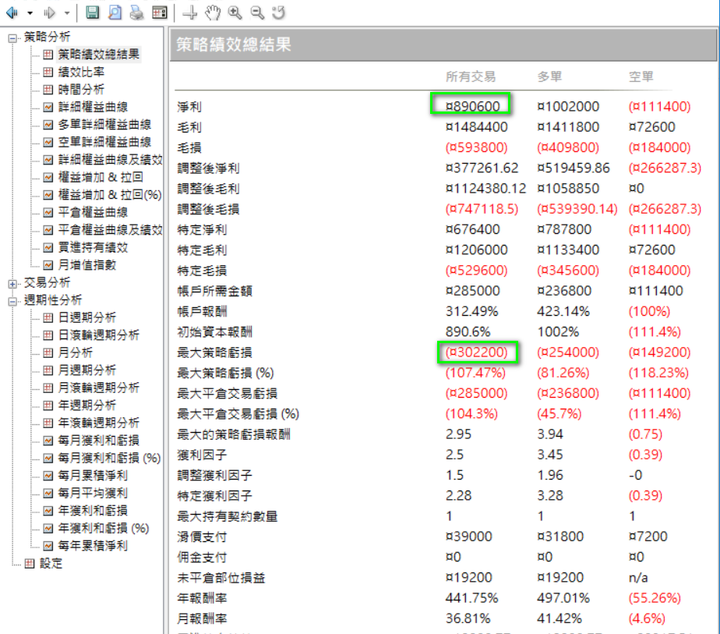The height and width of the screenshot is (634, 720).
Task: Open the Back arrow history dropdown
Action: [x=30, y=13]
